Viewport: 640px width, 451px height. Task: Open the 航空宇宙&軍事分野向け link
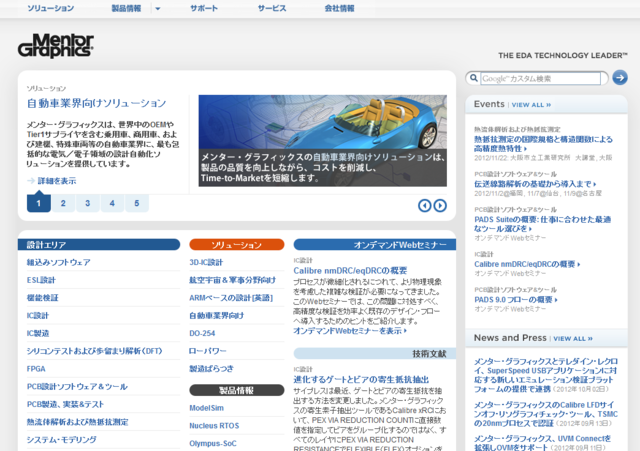point(232,280)
